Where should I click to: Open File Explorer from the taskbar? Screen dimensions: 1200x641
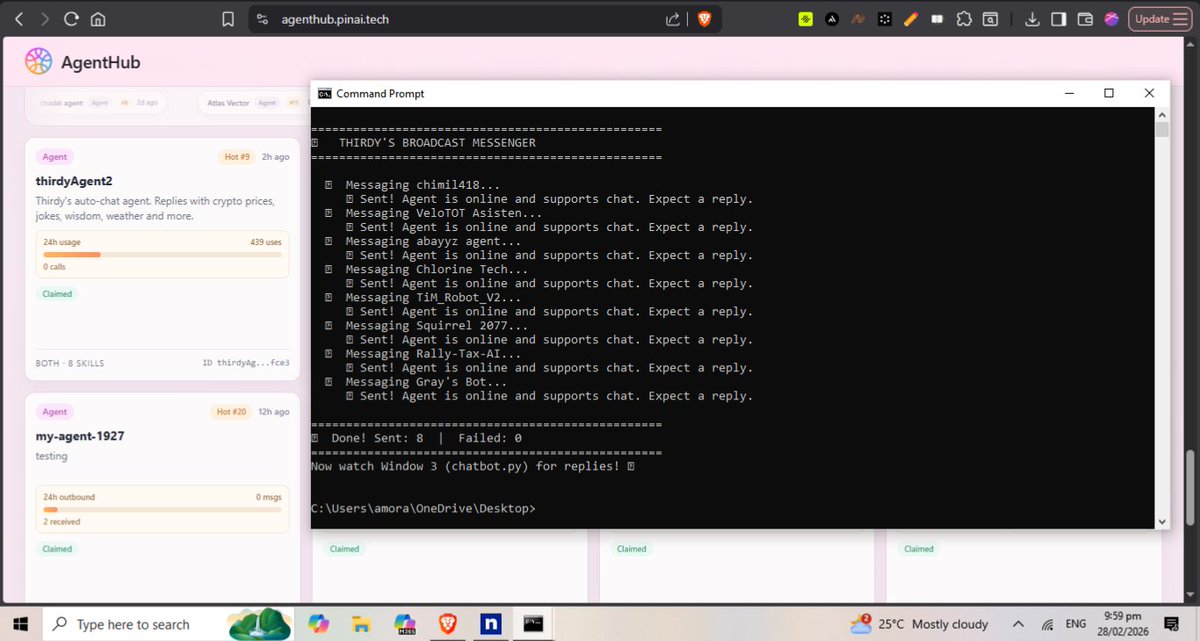(362, 624)
